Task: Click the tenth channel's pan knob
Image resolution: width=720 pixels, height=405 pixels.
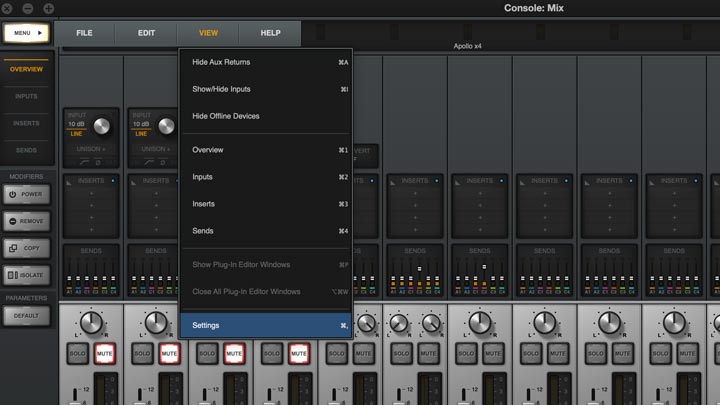Action: click(x=674, y=323)
